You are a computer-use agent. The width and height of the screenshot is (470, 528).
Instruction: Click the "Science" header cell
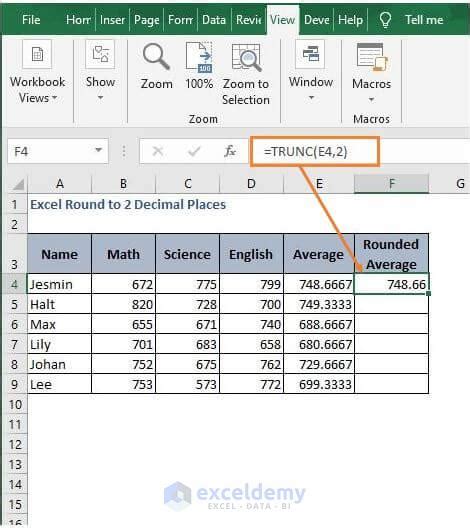pyautogui.click(x=188, y=254)
